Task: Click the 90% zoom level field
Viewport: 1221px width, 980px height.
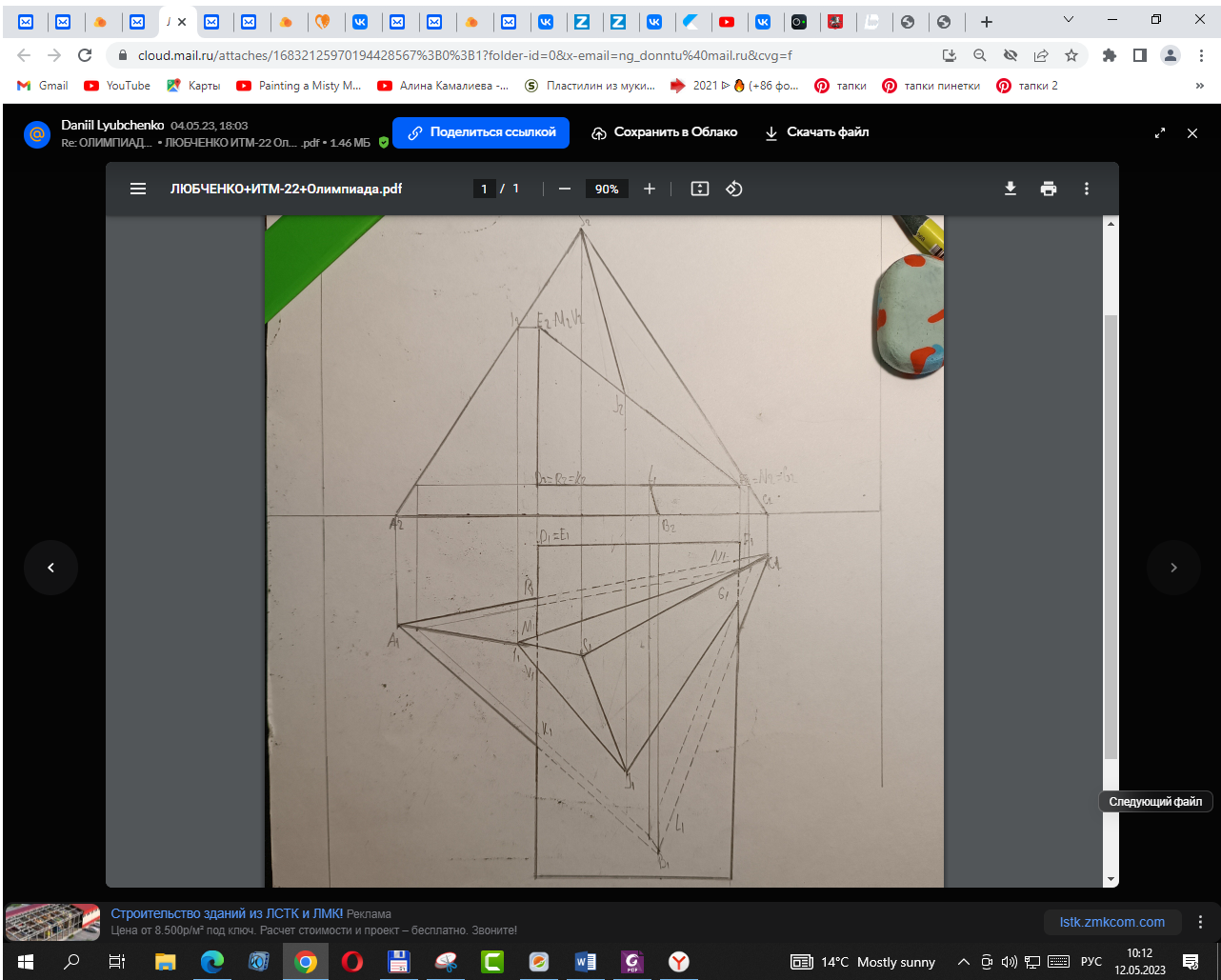Action: [x=607, y=189]
